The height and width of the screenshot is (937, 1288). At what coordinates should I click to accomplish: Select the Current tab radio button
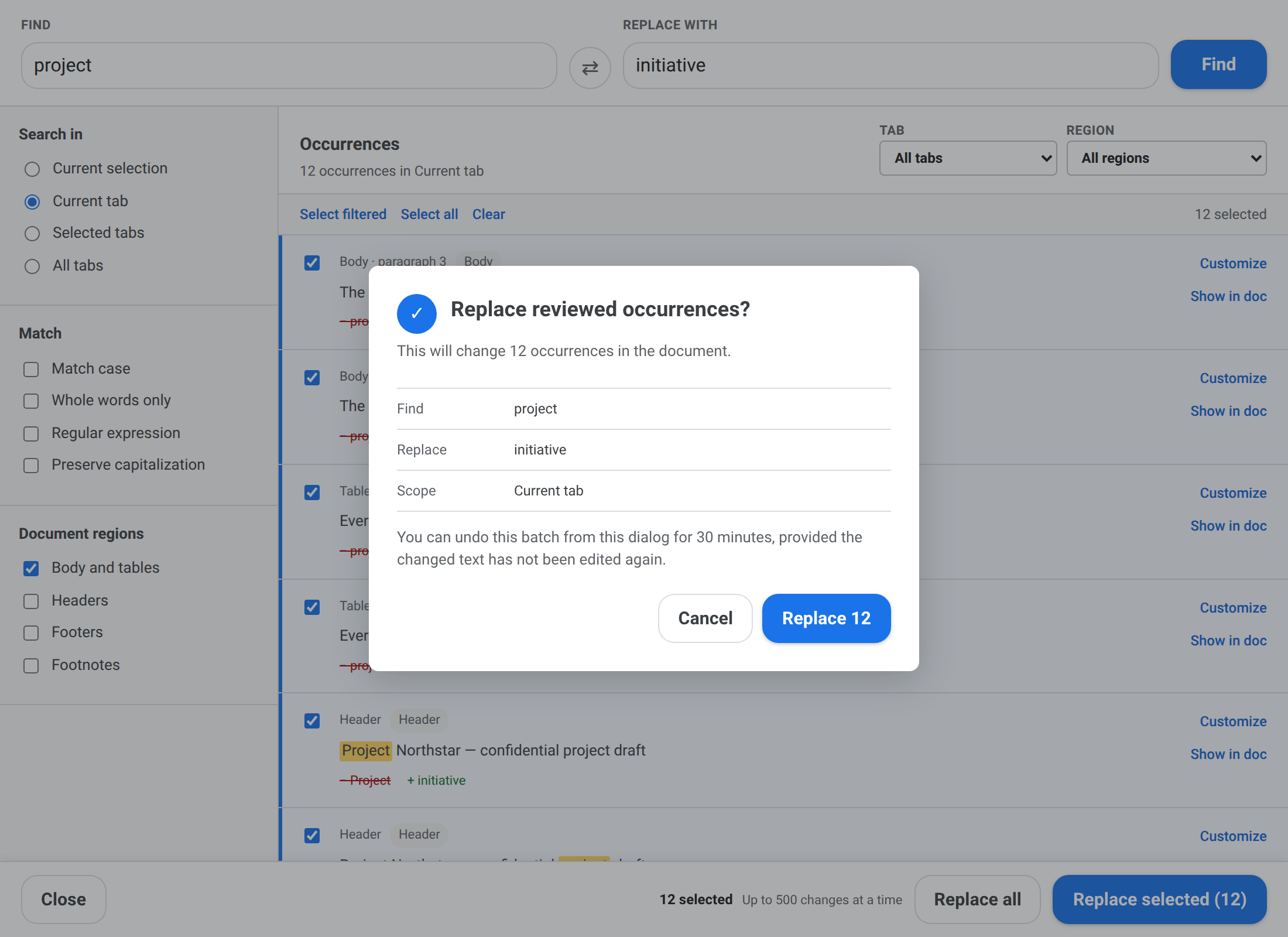pos(32,202)
